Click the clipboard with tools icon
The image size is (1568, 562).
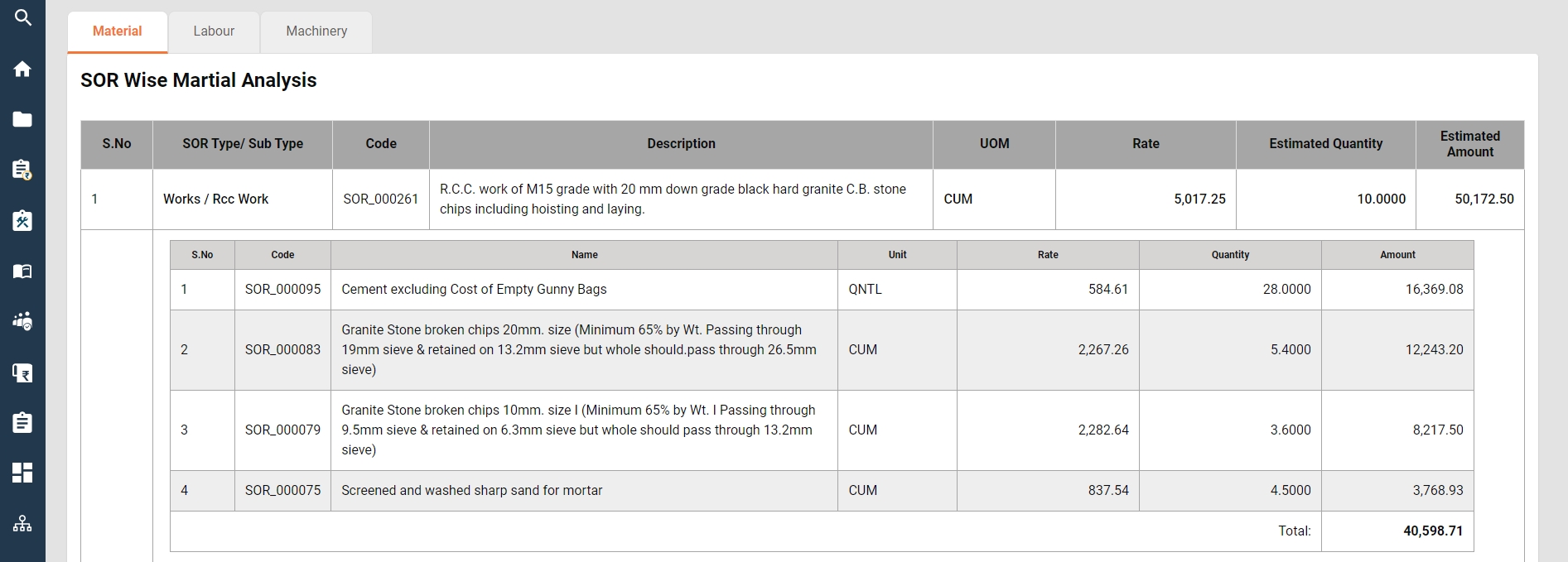click(22, 220)
